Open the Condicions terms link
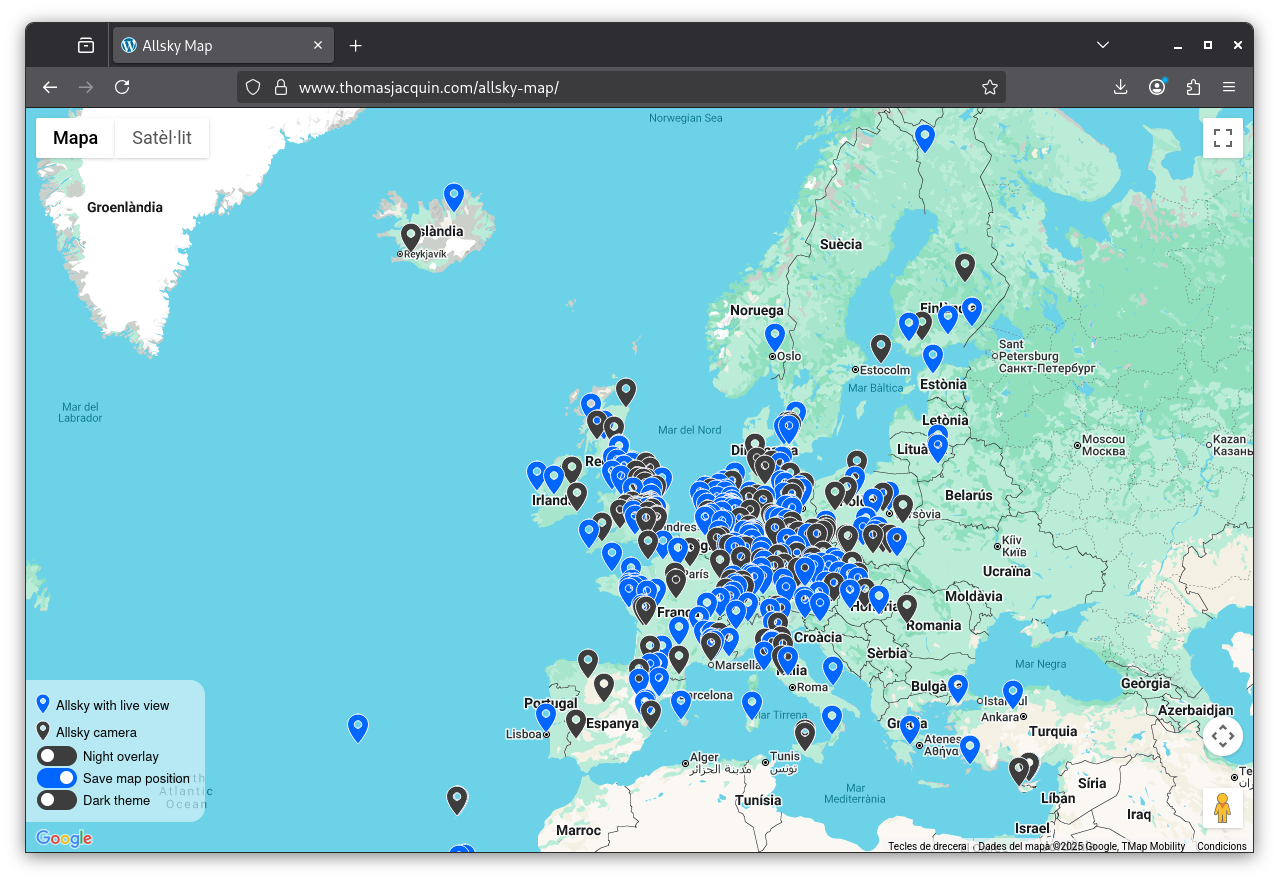Viewport: 1279px width, 881px height. click(x=1221, y=846)
